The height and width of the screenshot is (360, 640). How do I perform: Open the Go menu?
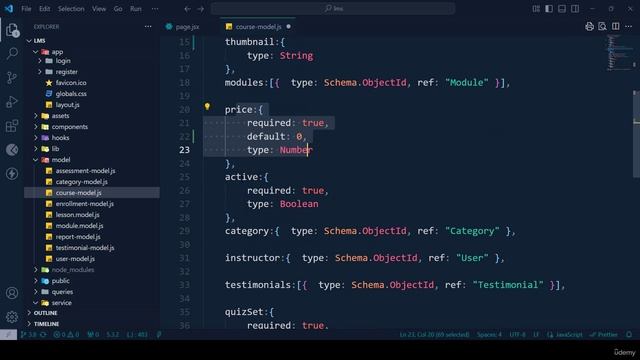[118, 9]
